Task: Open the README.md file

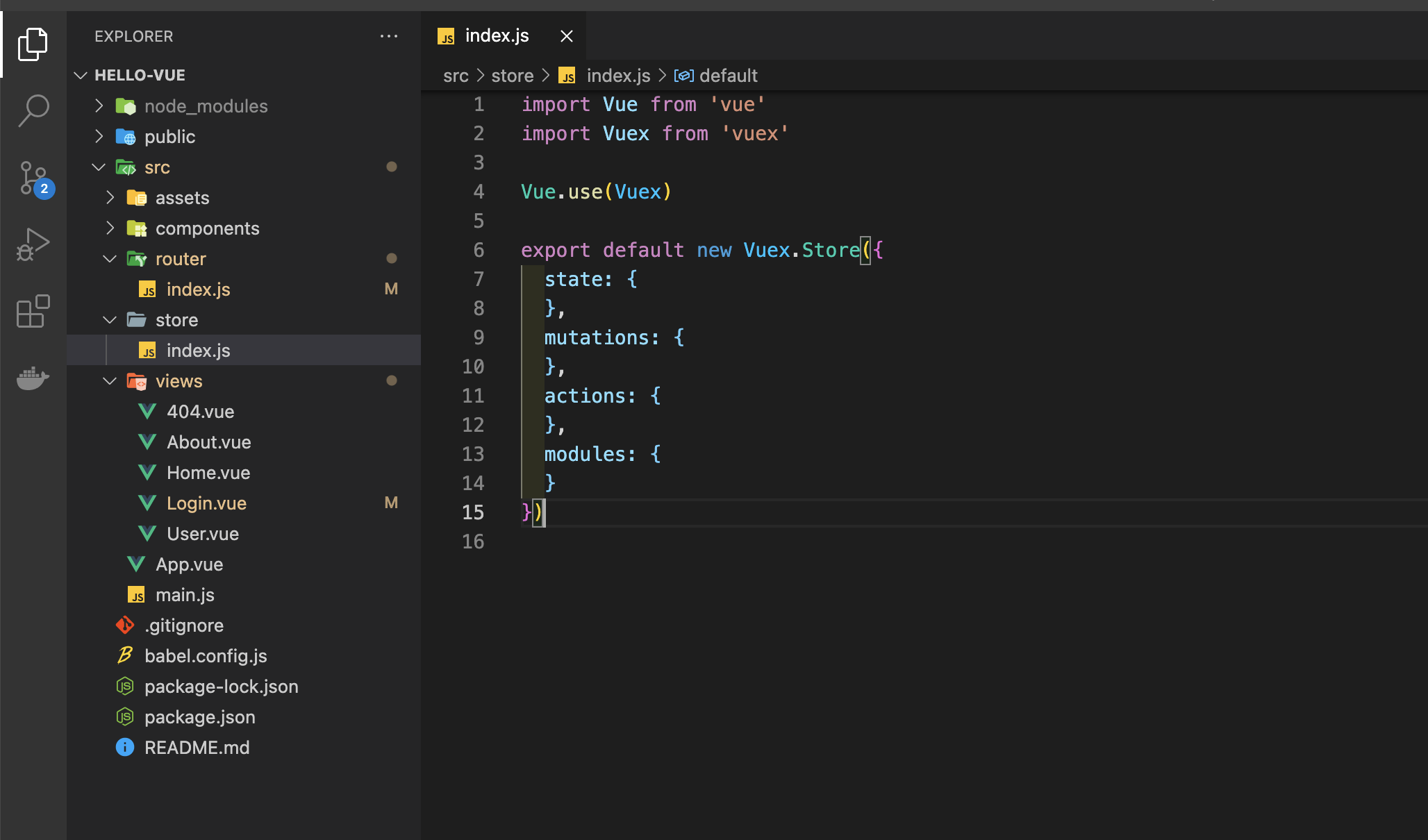Action: 244,747
